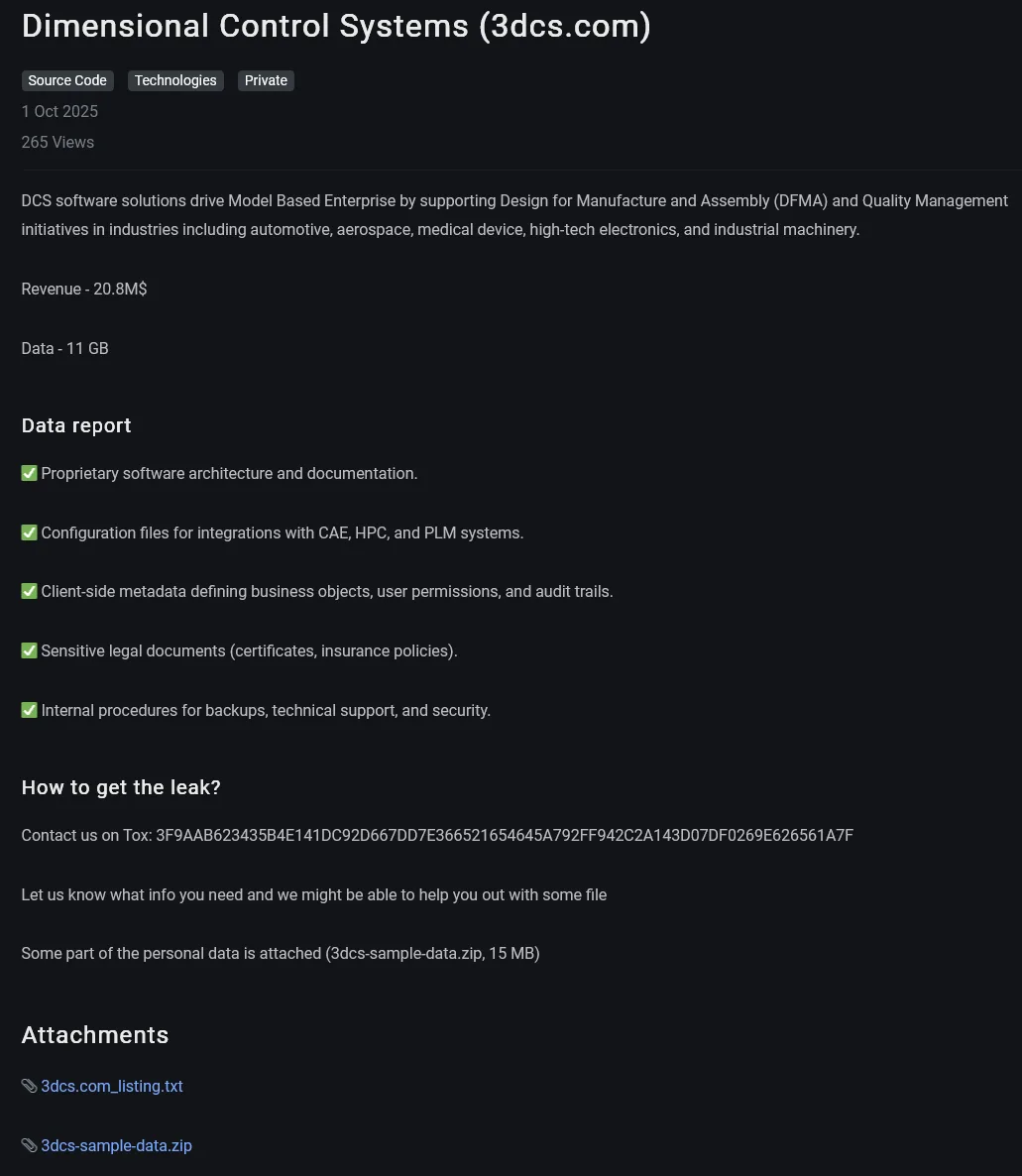Viewport: 1022px width, 1176px height.
Task: Expand the Attachments section heading
Action: point(94,1035)
